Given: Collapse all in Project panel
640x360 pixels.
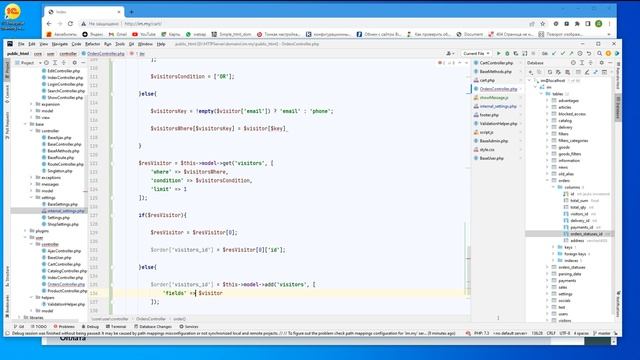Looking at the screenshot, I should click(64, 63).
